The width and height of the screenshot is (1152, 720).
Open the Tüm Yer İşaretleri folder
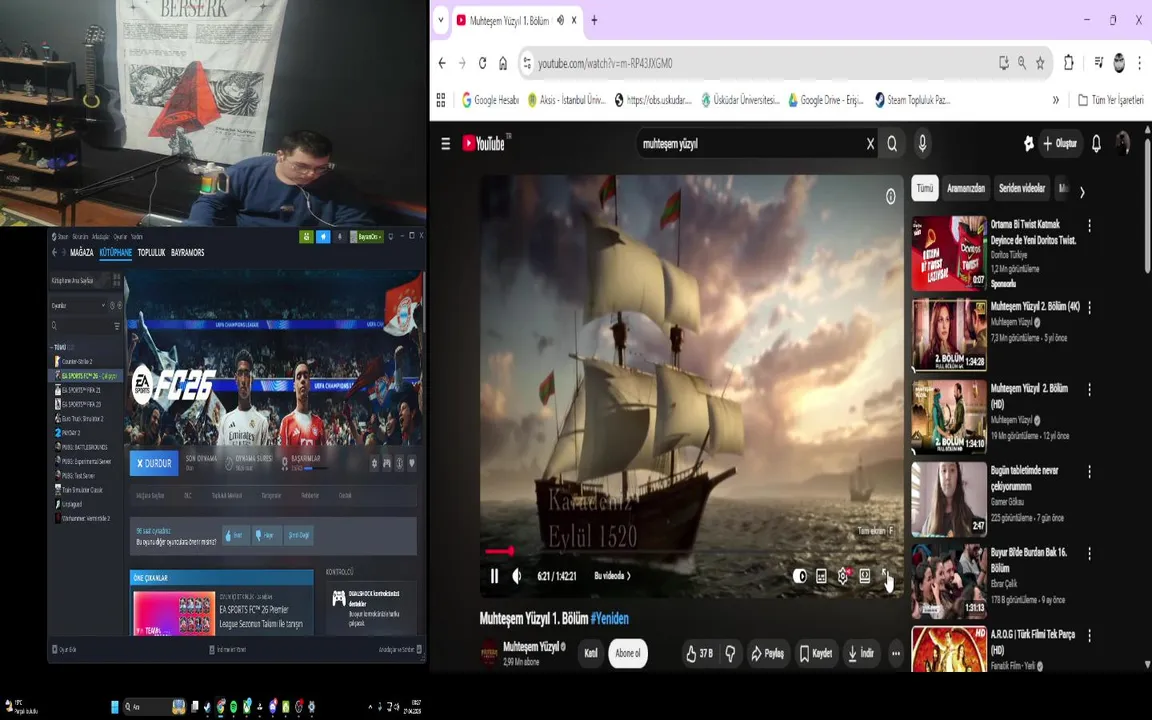click(x=1110, y=100)
